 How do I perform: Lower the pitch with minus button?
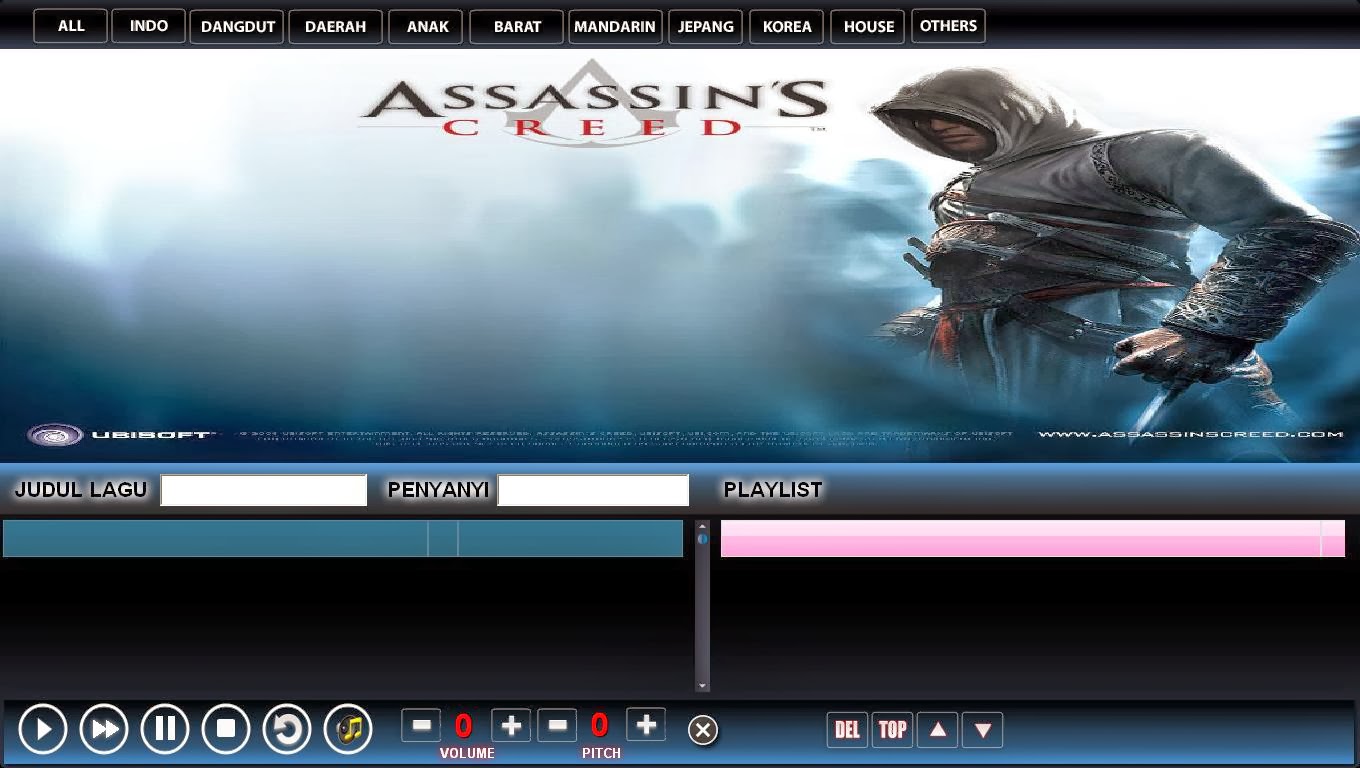557,725
